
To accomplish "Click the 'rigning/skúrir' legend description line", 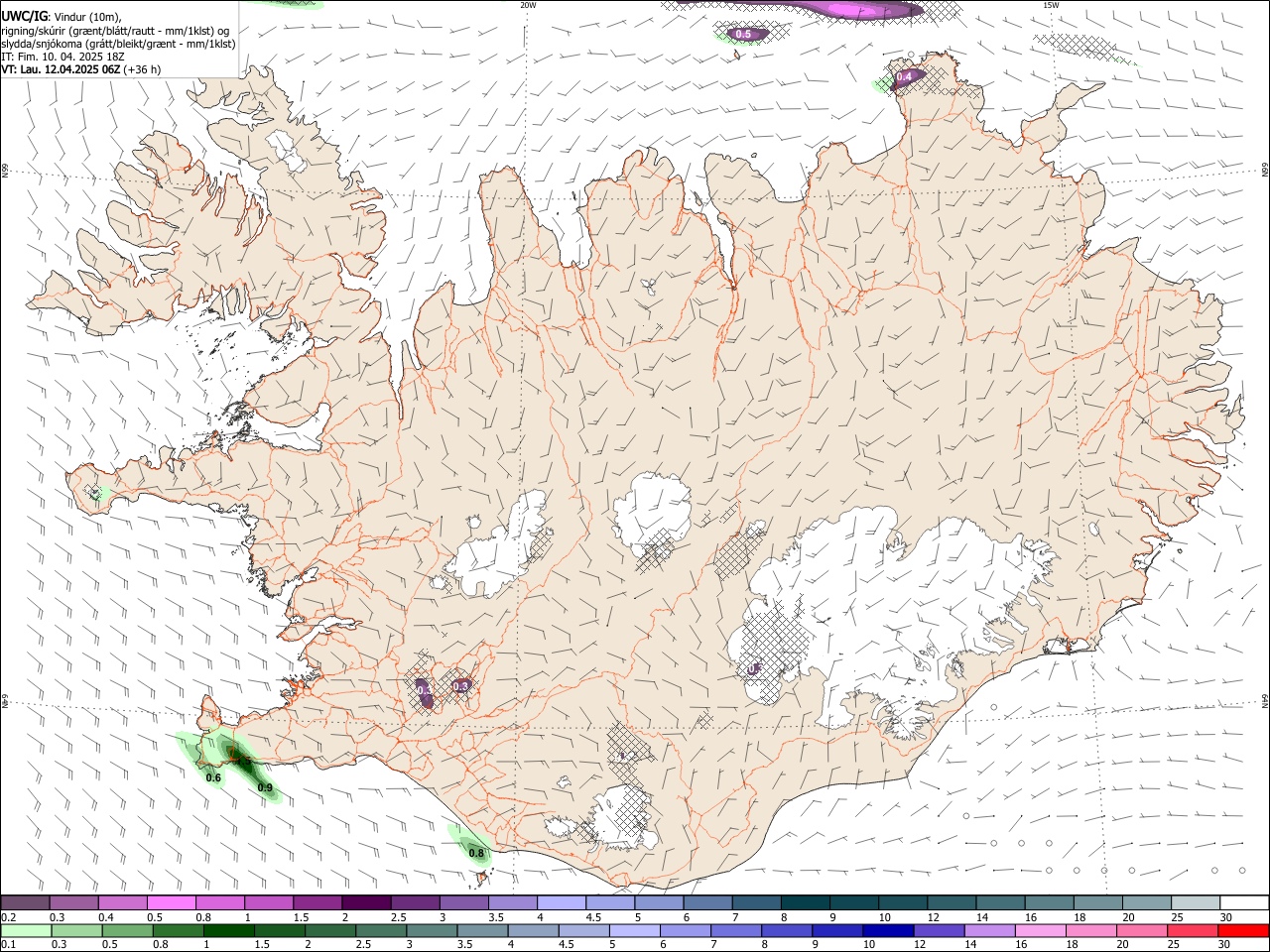I will click(x=114, y=31).
